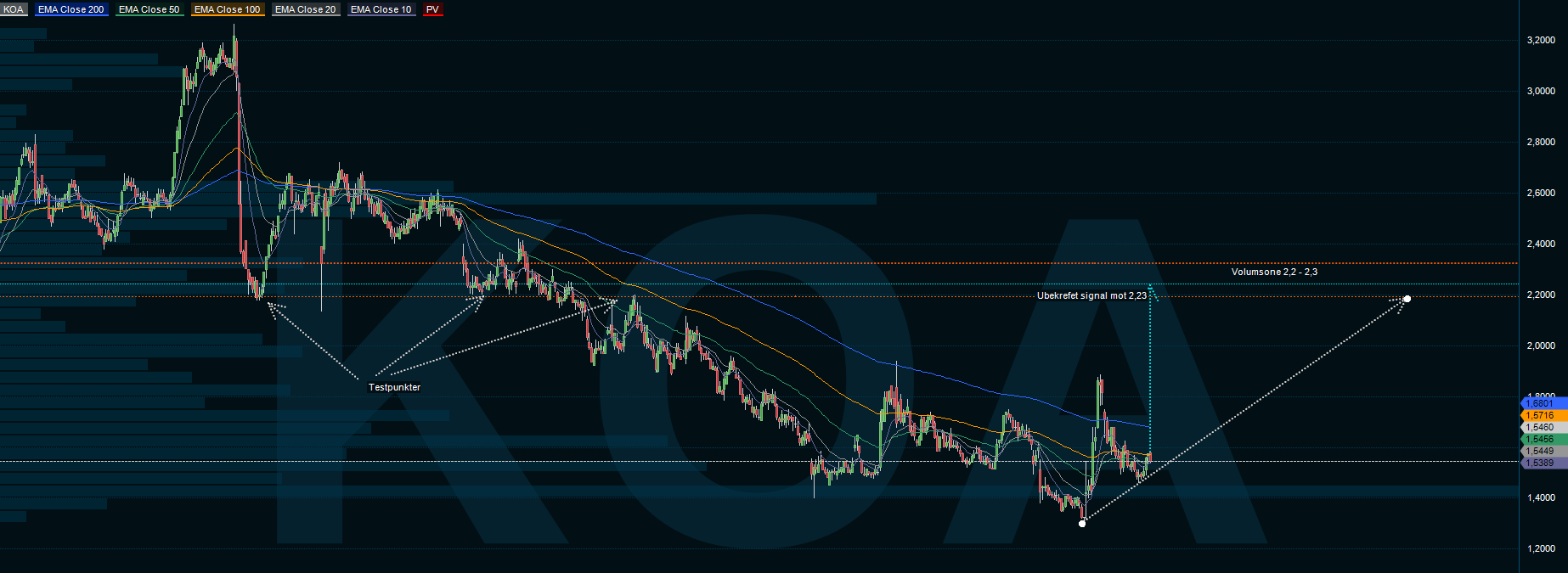Select the trend line's lower start point
The height and width of the screenshot is (573, 1568).
(x=1081, y=523)
